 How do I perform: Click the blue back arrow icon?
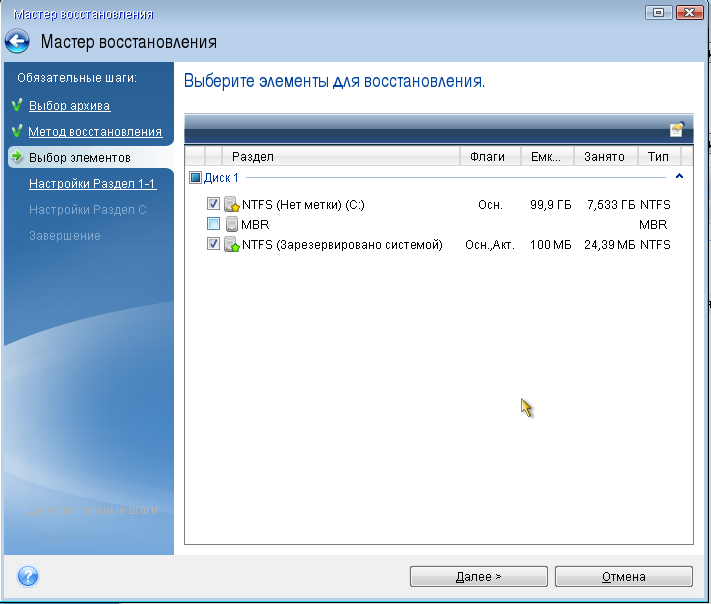click(17, 42)
